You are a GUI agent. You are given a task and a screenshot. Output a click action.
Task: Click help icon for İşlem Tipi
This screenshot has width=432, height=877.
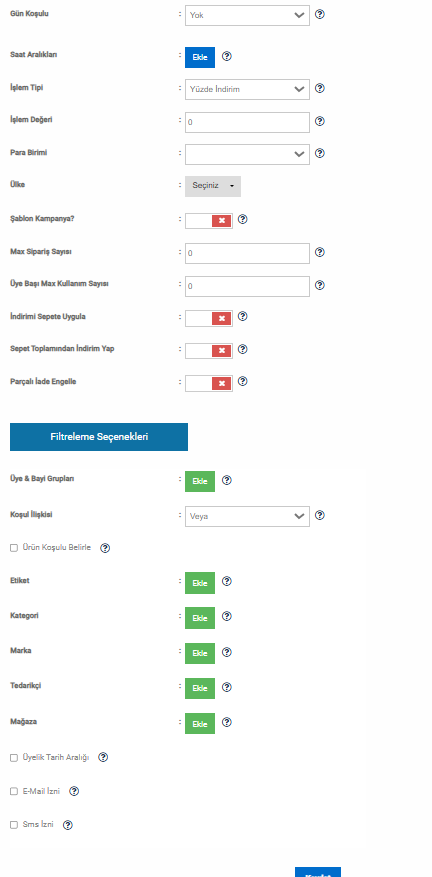coord(320,88)
